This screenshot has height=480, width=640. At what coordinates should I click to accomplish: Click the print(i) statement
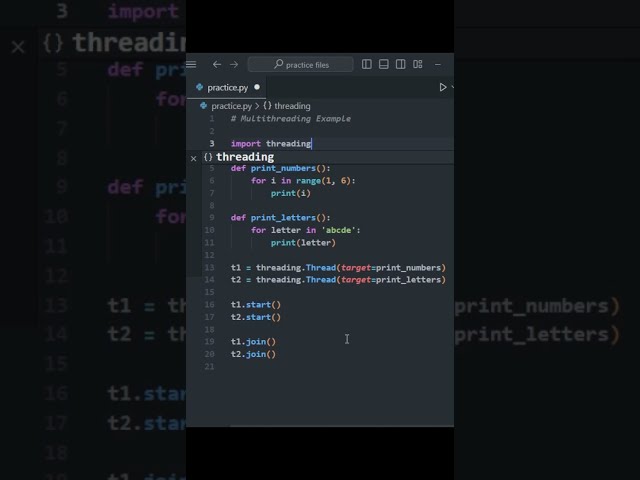291,193
